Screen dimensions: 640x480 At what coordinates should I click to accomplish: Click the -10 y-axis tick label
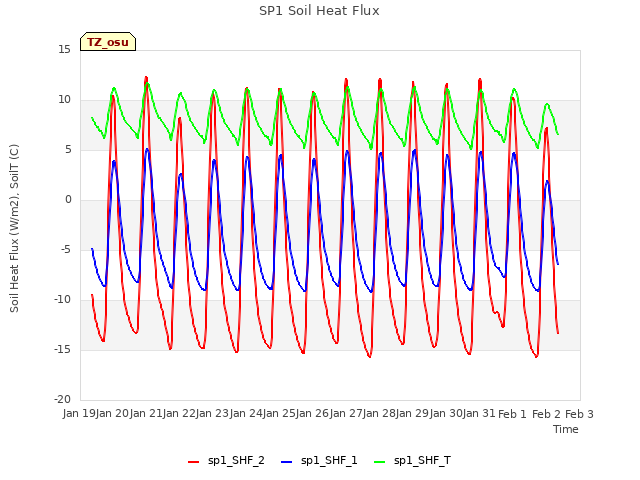(x=63, y=300)
